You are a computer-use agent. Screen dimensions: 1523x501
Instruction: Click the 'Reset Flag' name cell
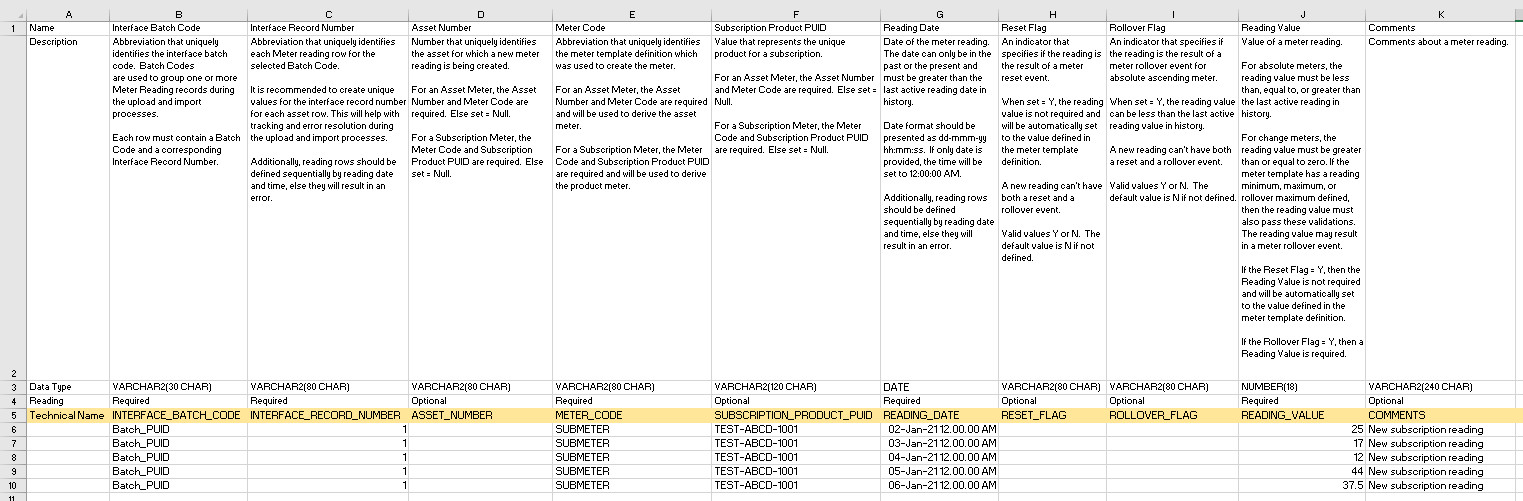(x=1052, y=28)
